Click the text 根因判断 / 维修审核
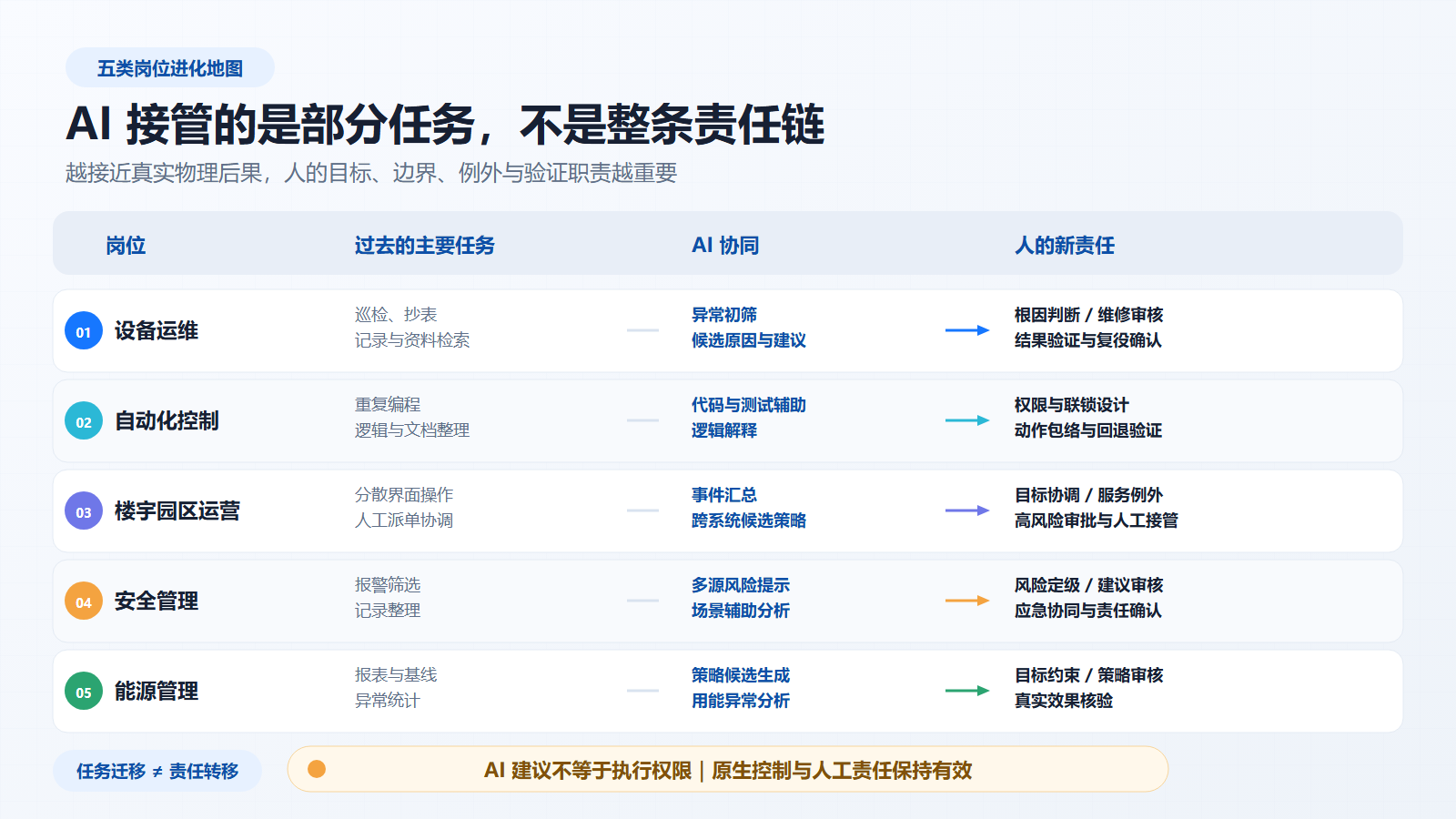 click(x=1089, y=314)
